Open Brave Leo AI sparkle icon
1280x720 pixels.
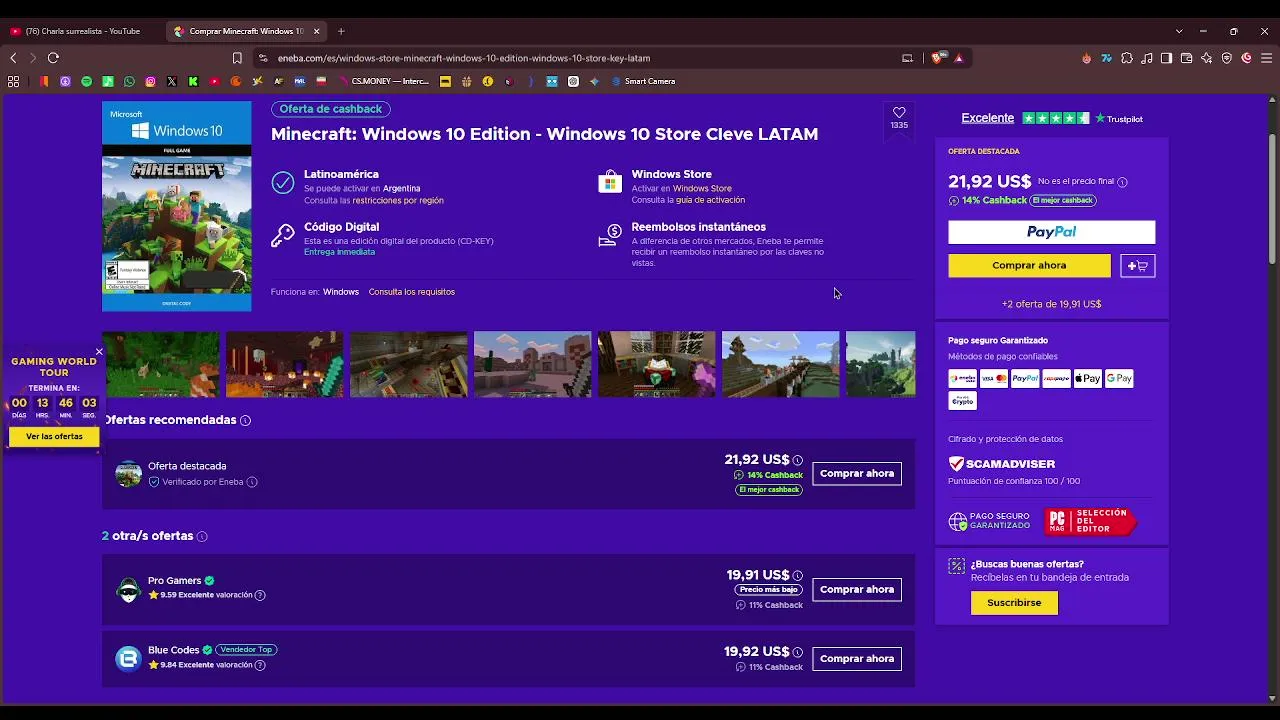click(x=1207, y=58)
